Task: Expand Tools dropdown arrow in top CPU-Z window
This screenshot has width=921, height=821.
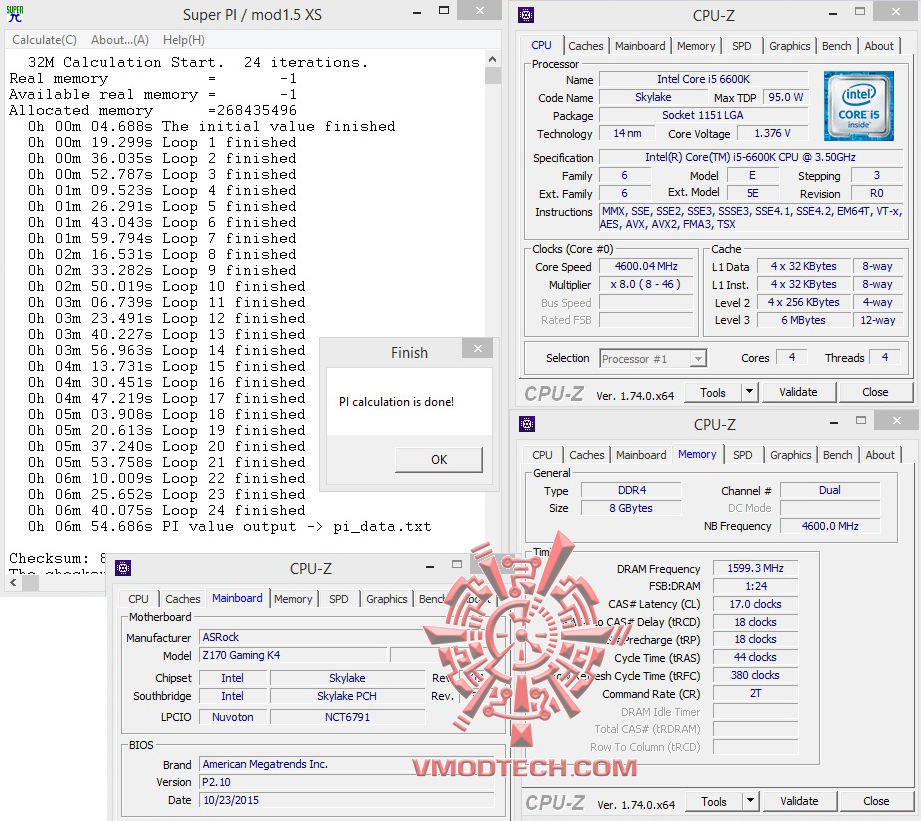Action: pos(749,392)
